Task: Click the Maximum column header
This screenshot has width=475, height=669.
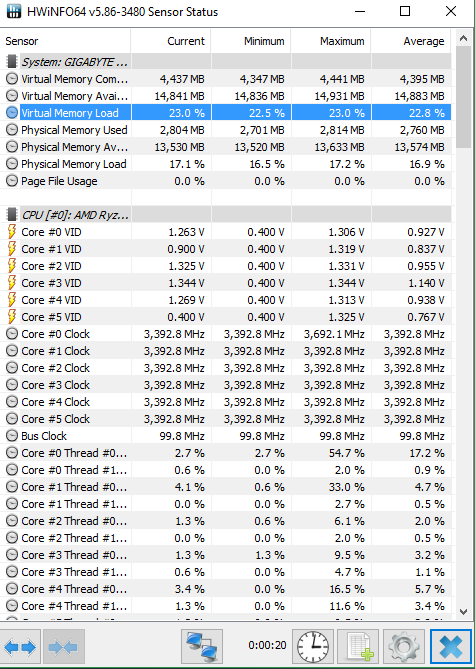Action: point(331,41)
